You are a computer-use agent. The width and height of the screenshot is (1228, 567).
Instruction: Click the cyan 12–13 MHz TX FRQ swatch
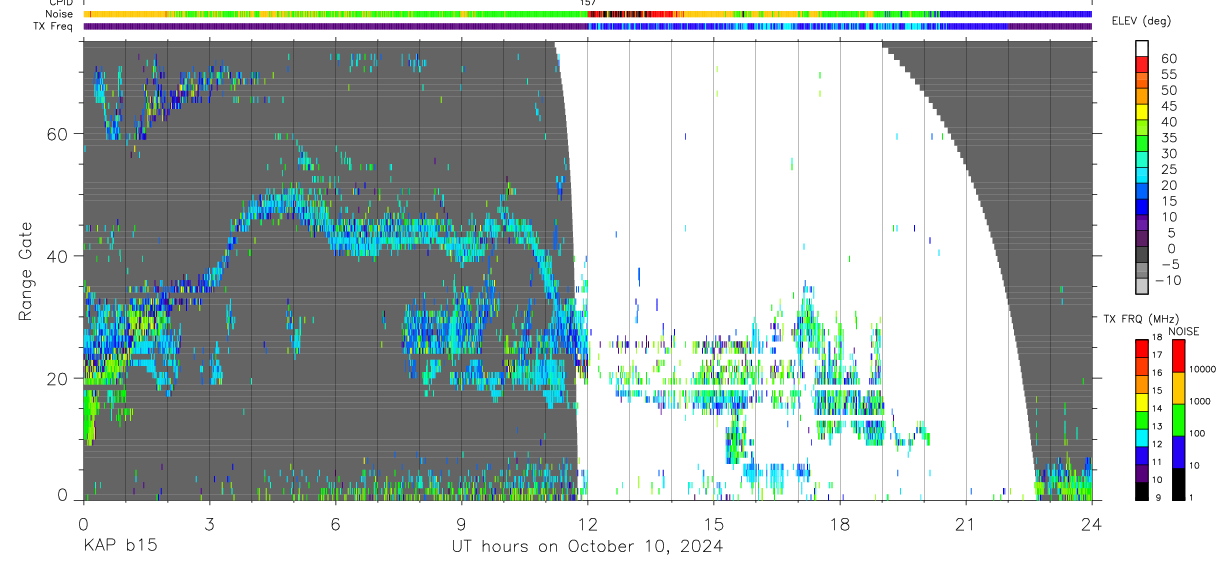[x=1142, y=438]
